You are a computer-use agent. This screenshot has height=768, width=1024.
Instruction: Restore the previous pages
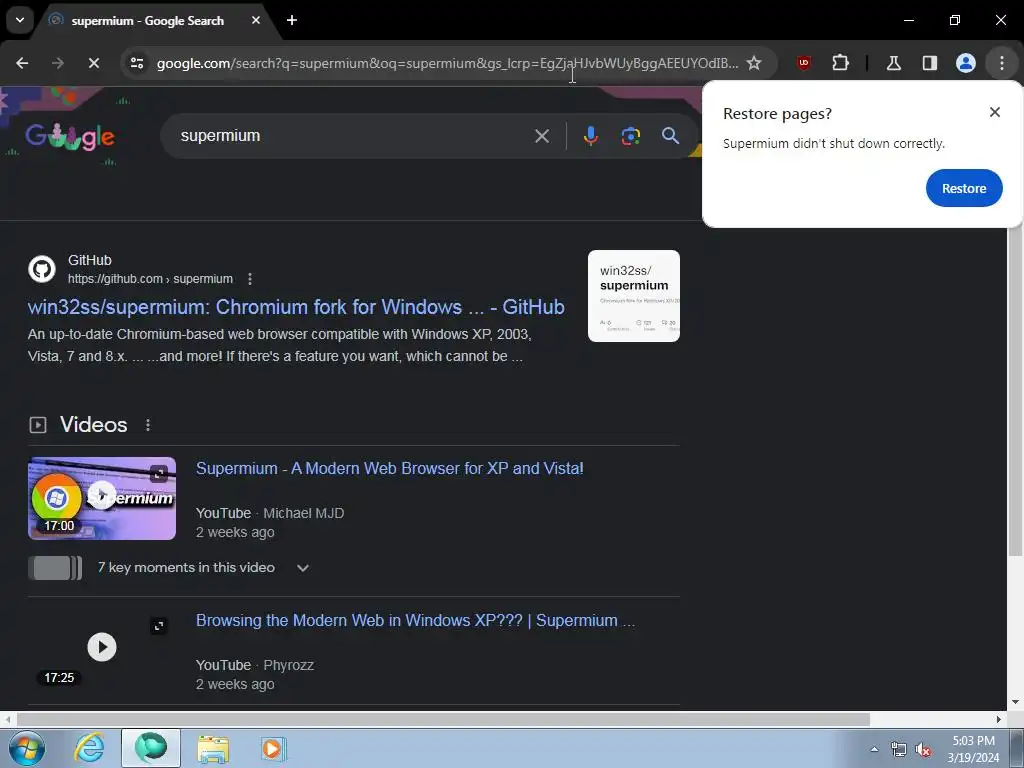pyautogui.click(x=964, y=188)
